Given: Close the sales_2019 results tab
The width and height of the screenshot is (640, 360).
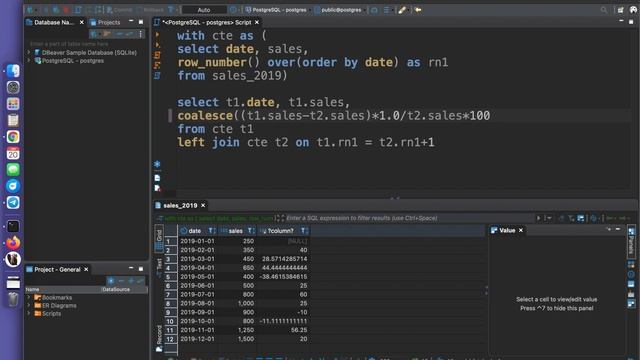Looking at the screenshot, I should [x=203, y=205].
